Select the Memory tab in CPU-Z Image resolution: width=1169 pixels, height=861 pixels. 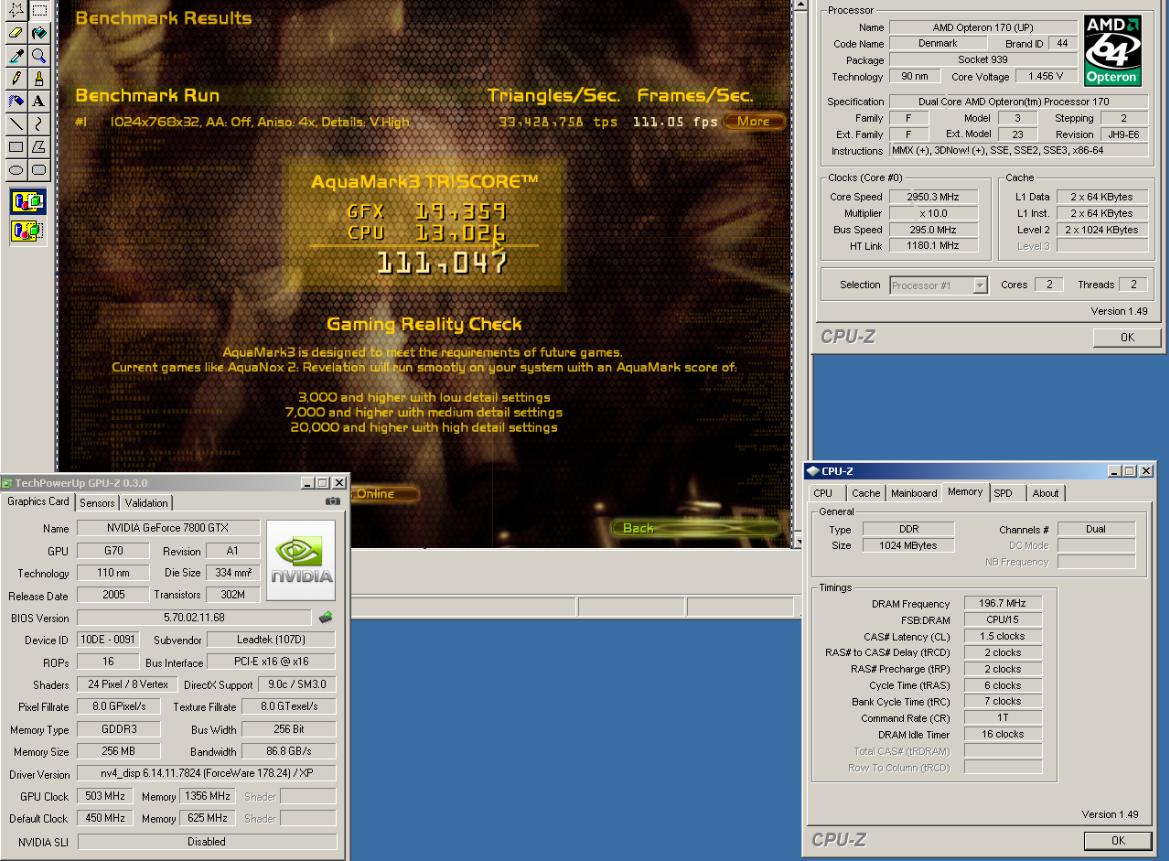[965, 492]
